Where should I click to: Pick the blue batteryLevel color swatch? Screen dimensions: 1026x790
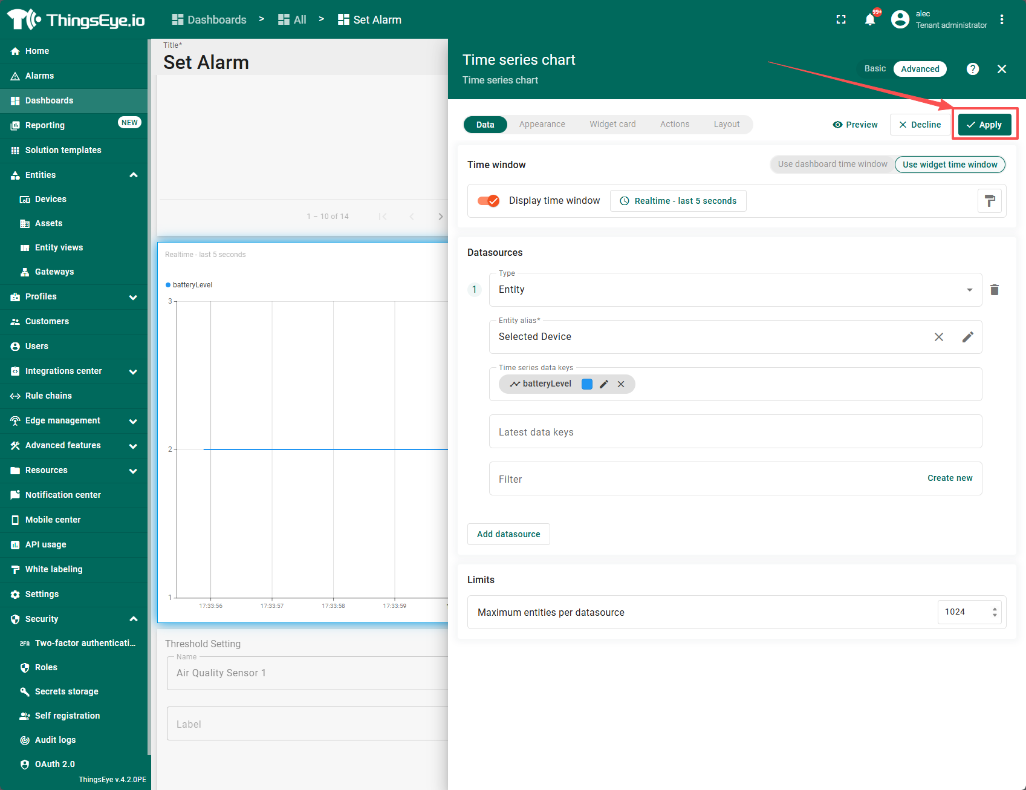(x=587, y=384)
